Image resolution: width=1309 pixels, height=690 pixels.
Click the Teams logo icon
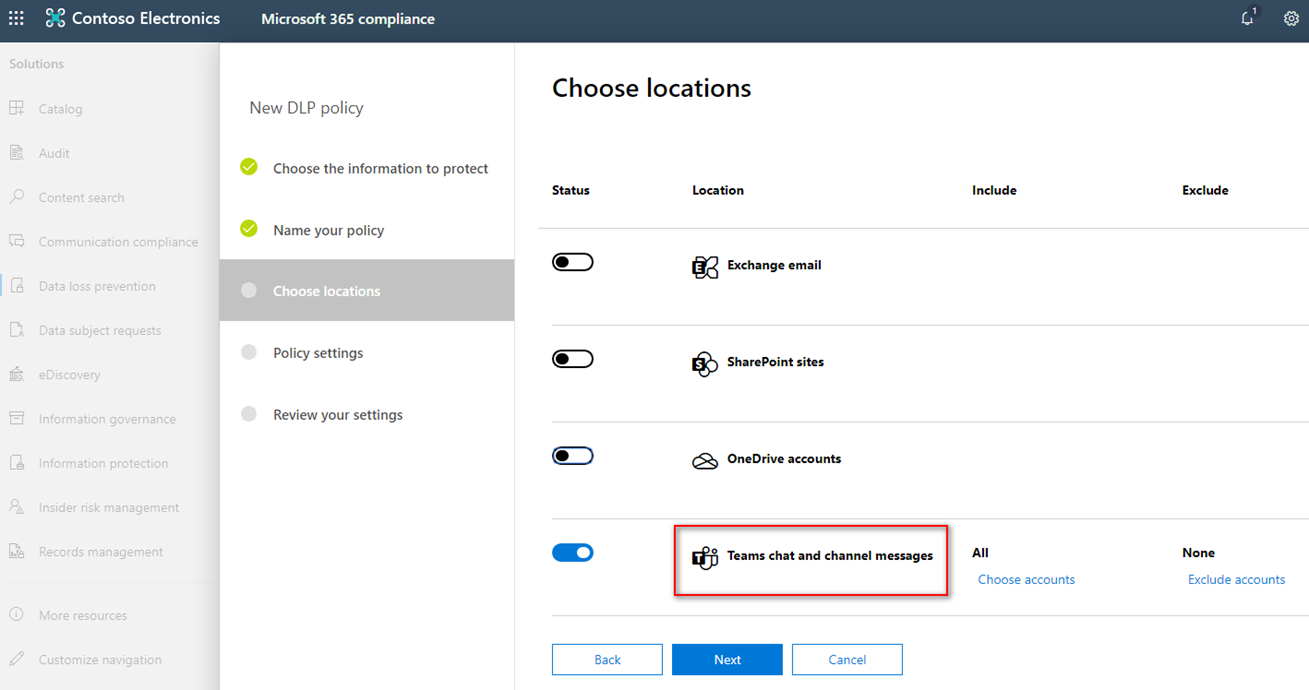(x=705, y=558)
